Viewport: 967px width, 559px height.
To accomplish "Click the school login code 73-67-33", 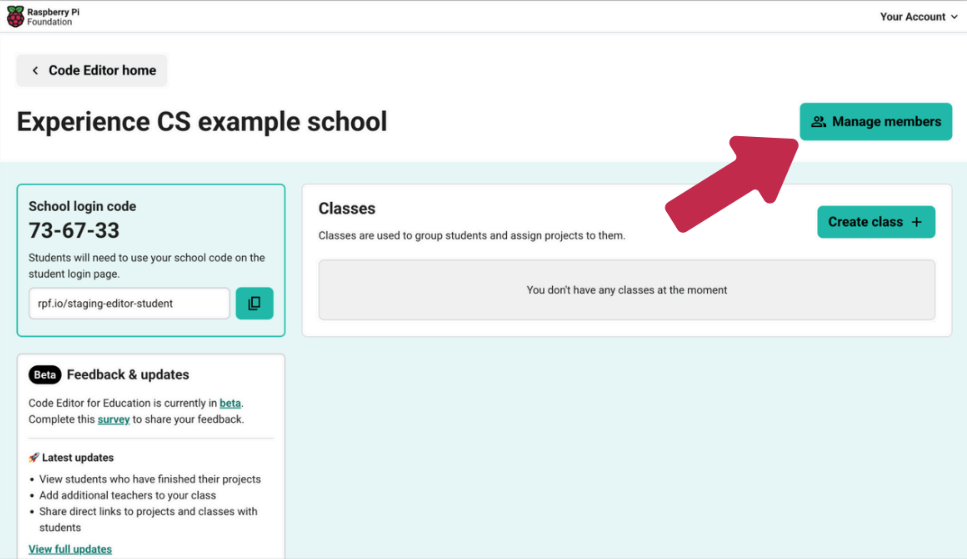I will [x=74, y=231].
